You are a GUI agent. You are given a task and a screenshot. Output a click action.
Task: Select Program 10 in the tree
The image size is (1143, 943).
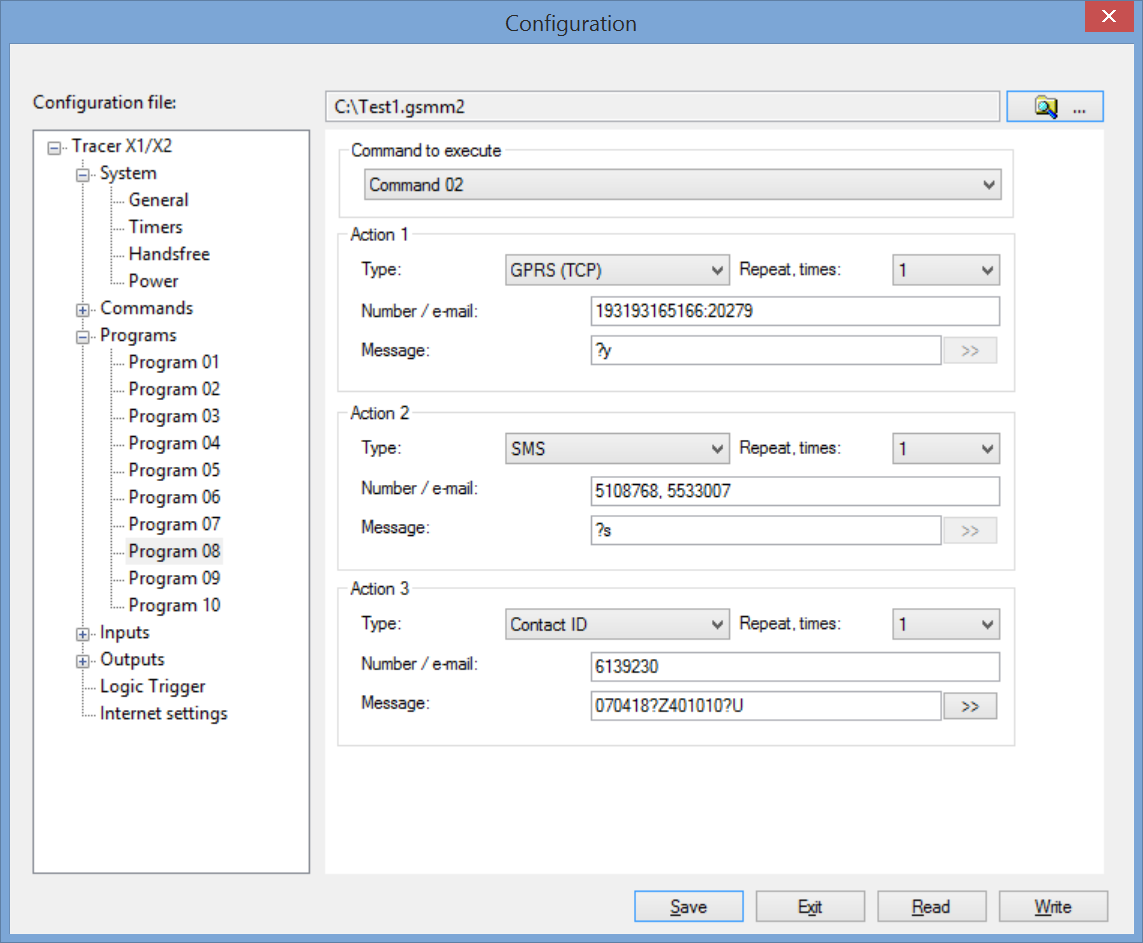click(173, 605)
